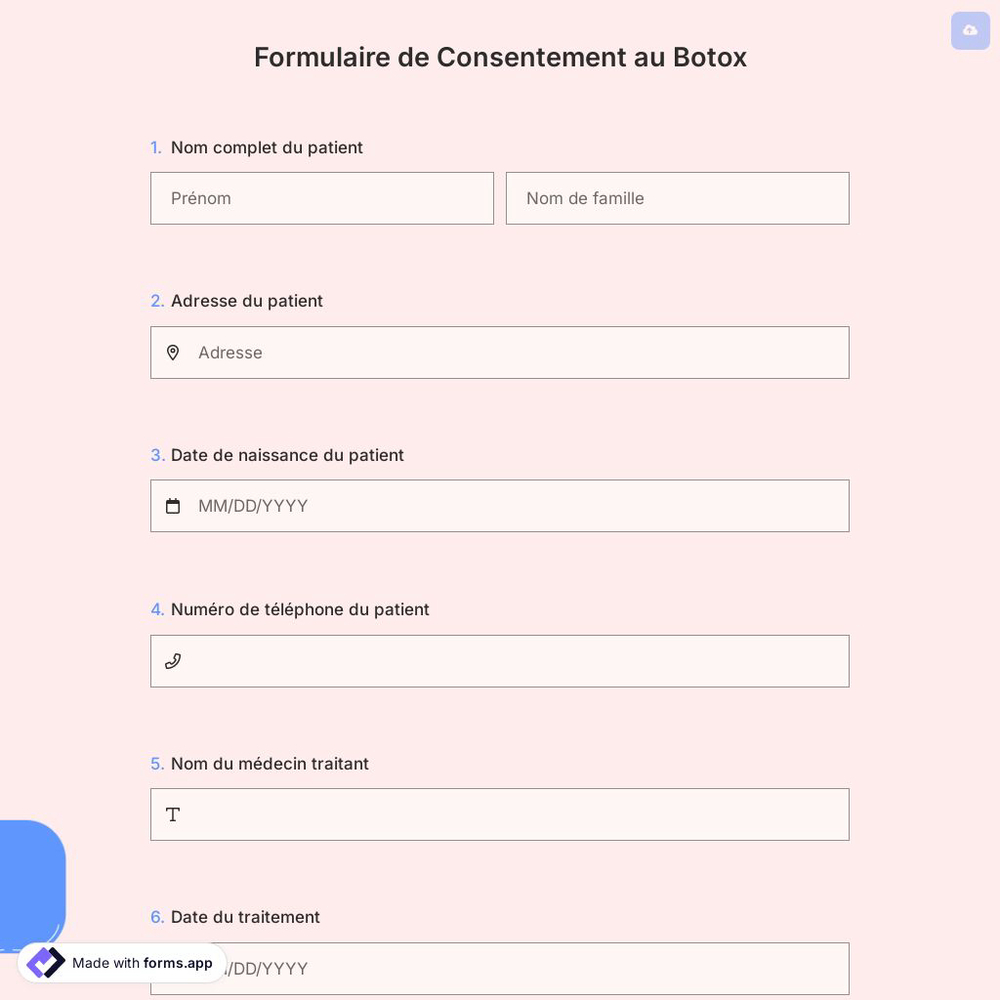The height and width of the screenshot is (1000, 1000).
Task: Click the phone handset icon in the téléphone field
Action: click(173, 660)
